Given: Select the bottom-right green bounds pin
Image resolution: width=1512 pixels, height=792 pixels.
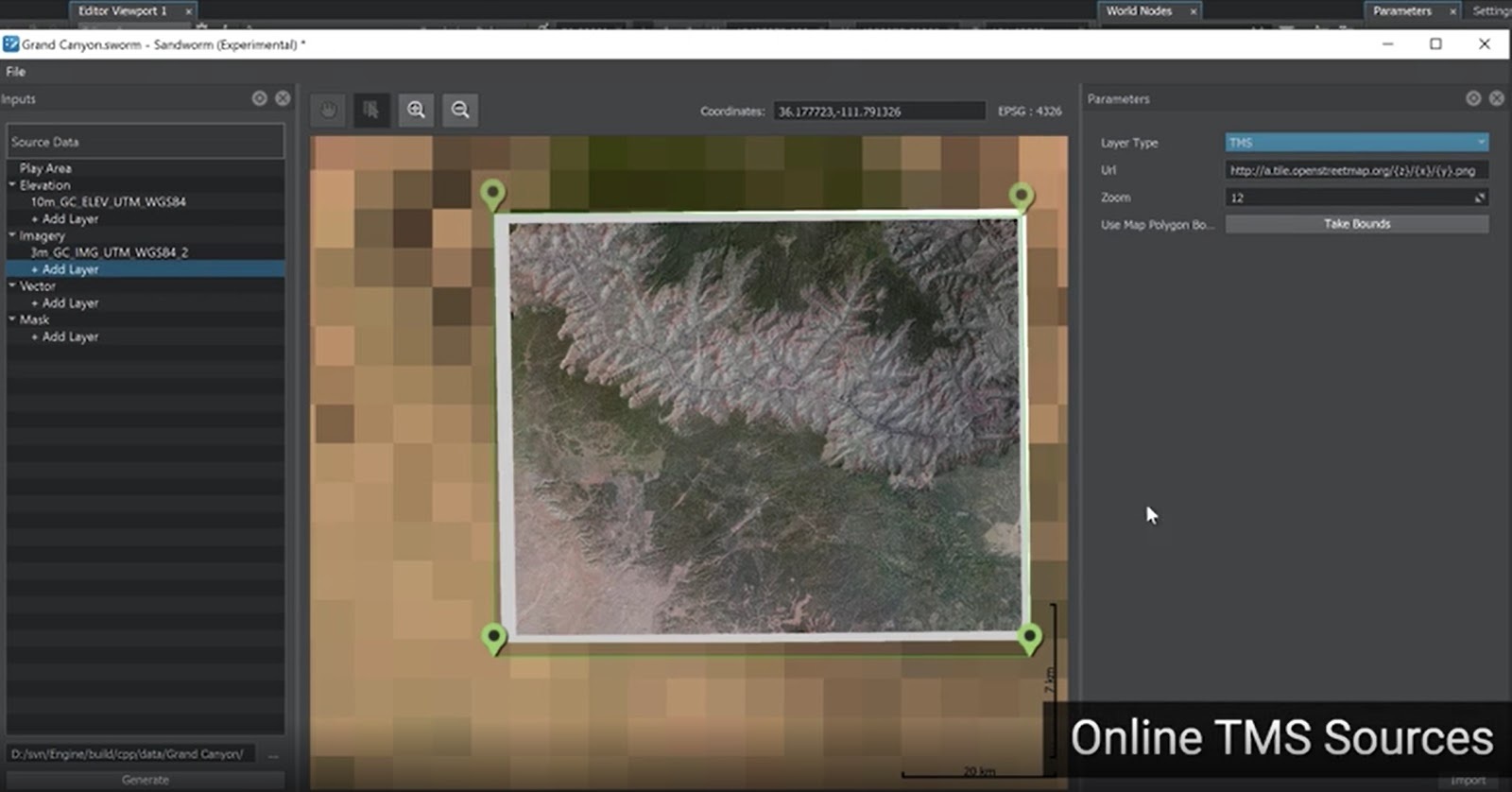Looking at the screenshot, I should click(1030, 639).
